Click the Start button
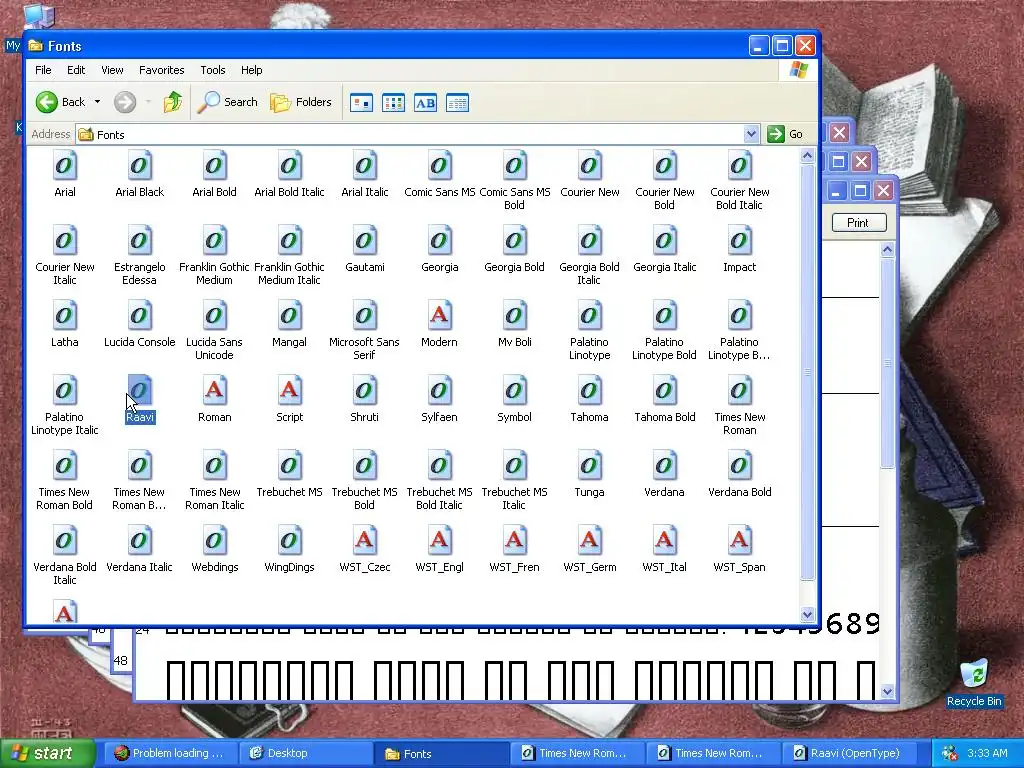Viewport: 1024px width, 768px height. pos(46,753)
